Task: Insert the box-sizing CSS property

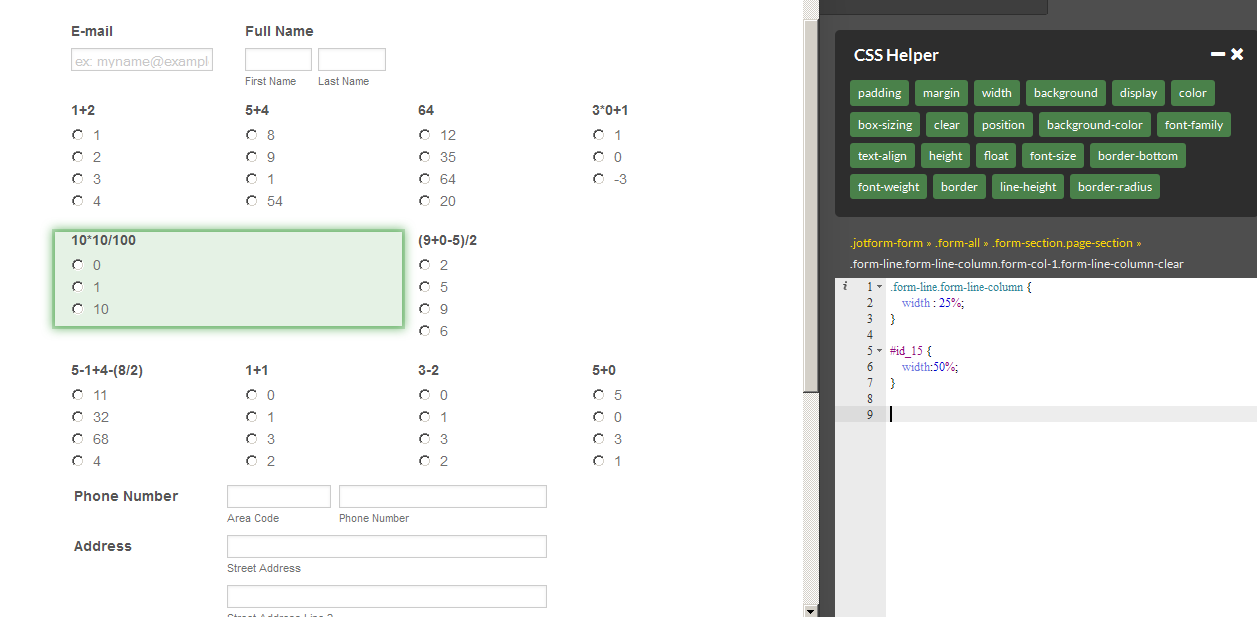Action: coord(885,125)
